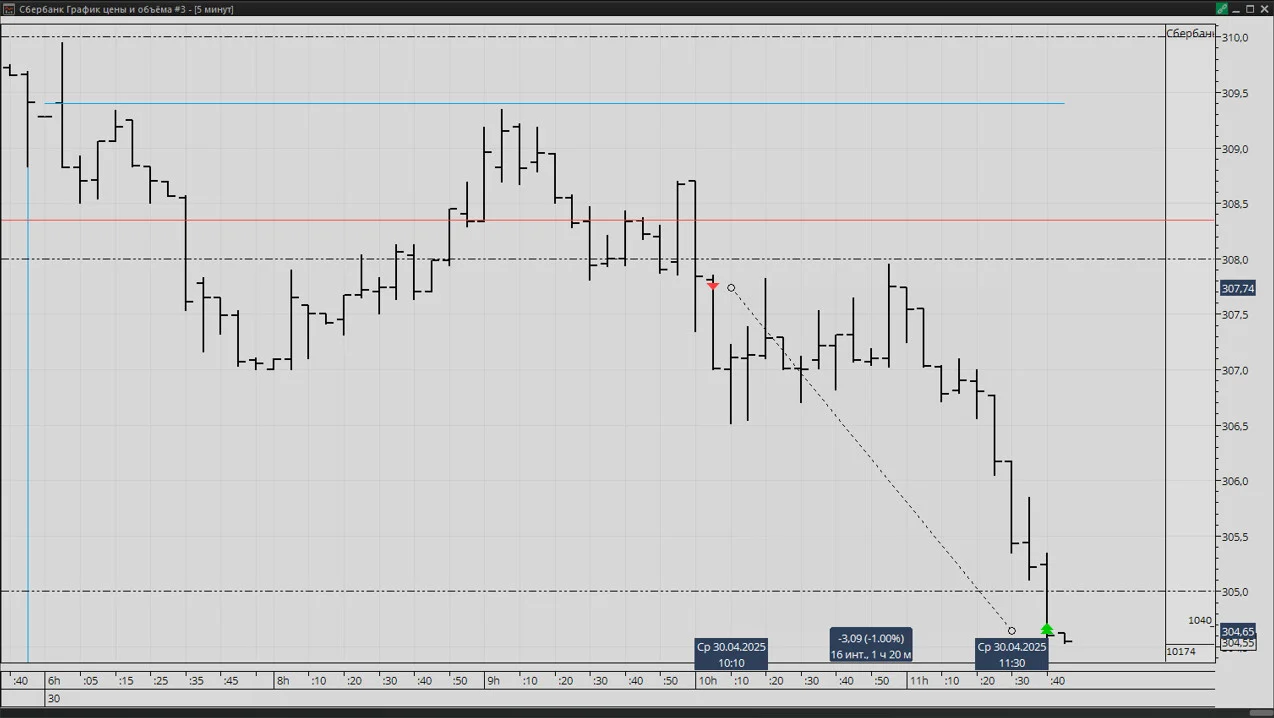Click the 307,0 price axis label
1274x718 pixels.
tap(1235, 371)
